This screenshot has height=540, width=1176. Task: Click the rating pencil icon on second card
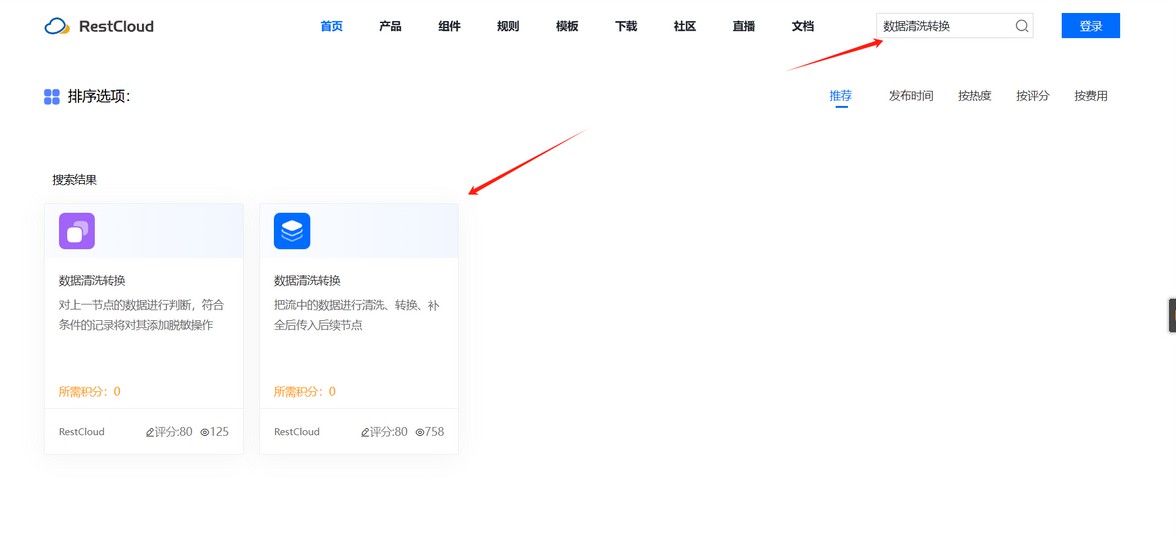pos(365,432)
